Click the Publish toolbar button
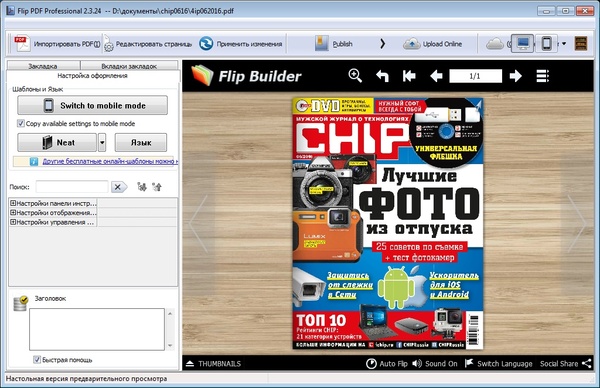The image size is (600, 388). [334, 44]
